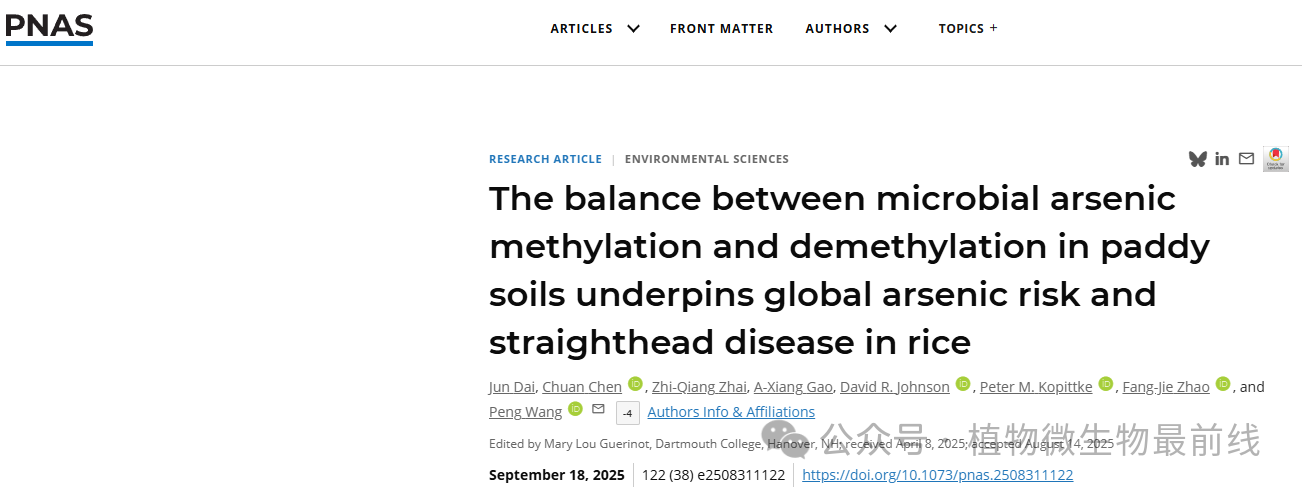Open Chuan Chen's ORCID icon

click(x=635, y=384)
